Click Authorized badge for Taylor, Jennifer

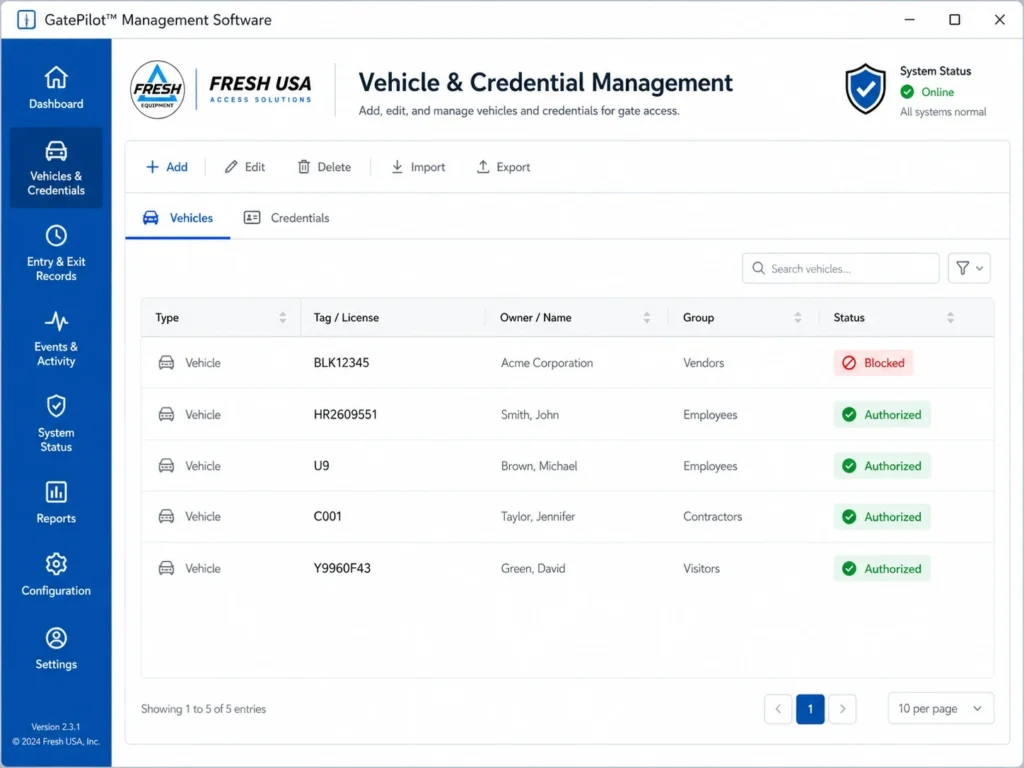pos(882,517)
